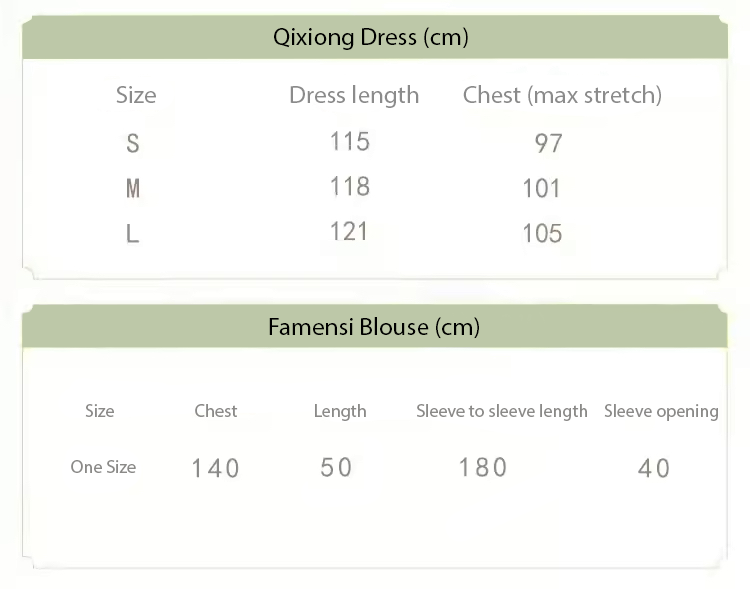Select the 40 sleeve opening value

654,468
